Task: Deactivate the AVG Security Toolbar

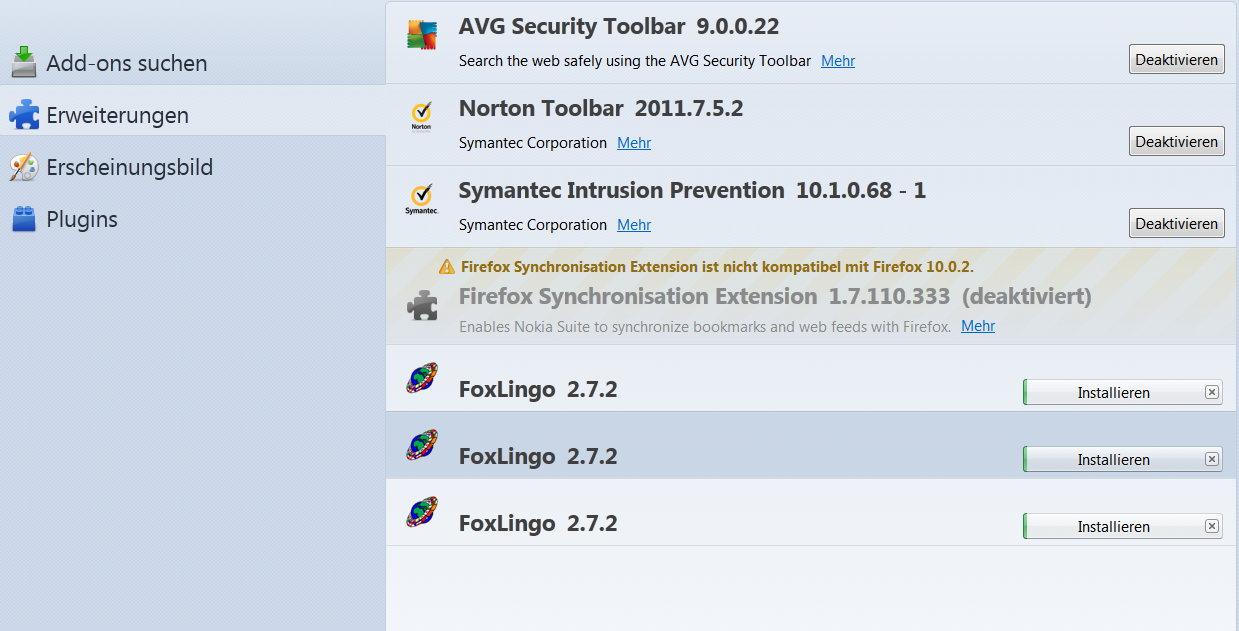Action: (x=1176, y=60)
